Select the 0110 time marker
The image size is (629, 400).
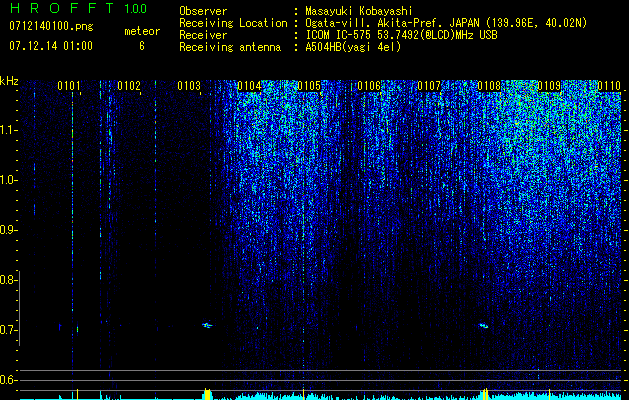609,86
